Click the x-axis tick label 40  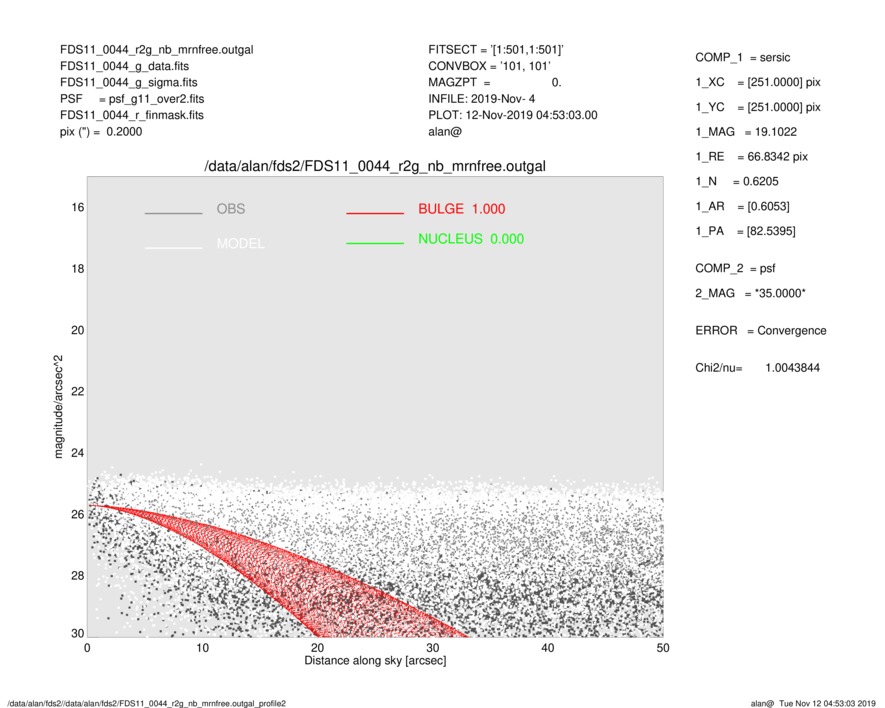pos(547,648)
